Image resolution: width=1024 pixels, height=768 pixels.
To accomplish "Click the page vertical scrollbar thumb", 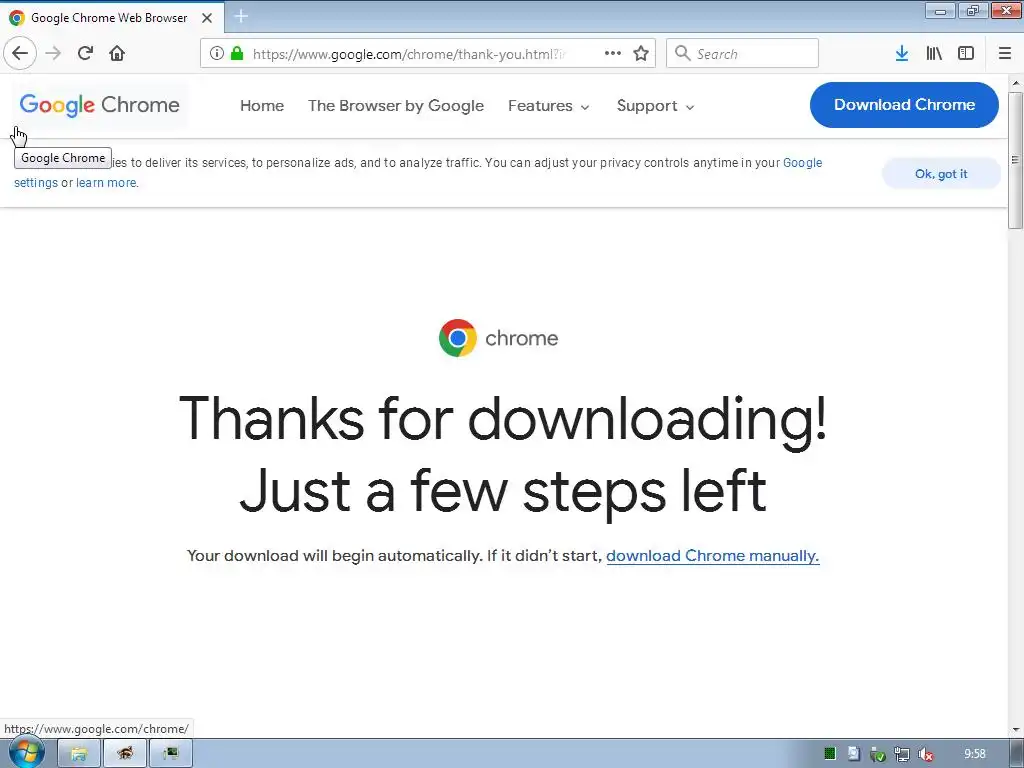I will tap(1015, 160).
